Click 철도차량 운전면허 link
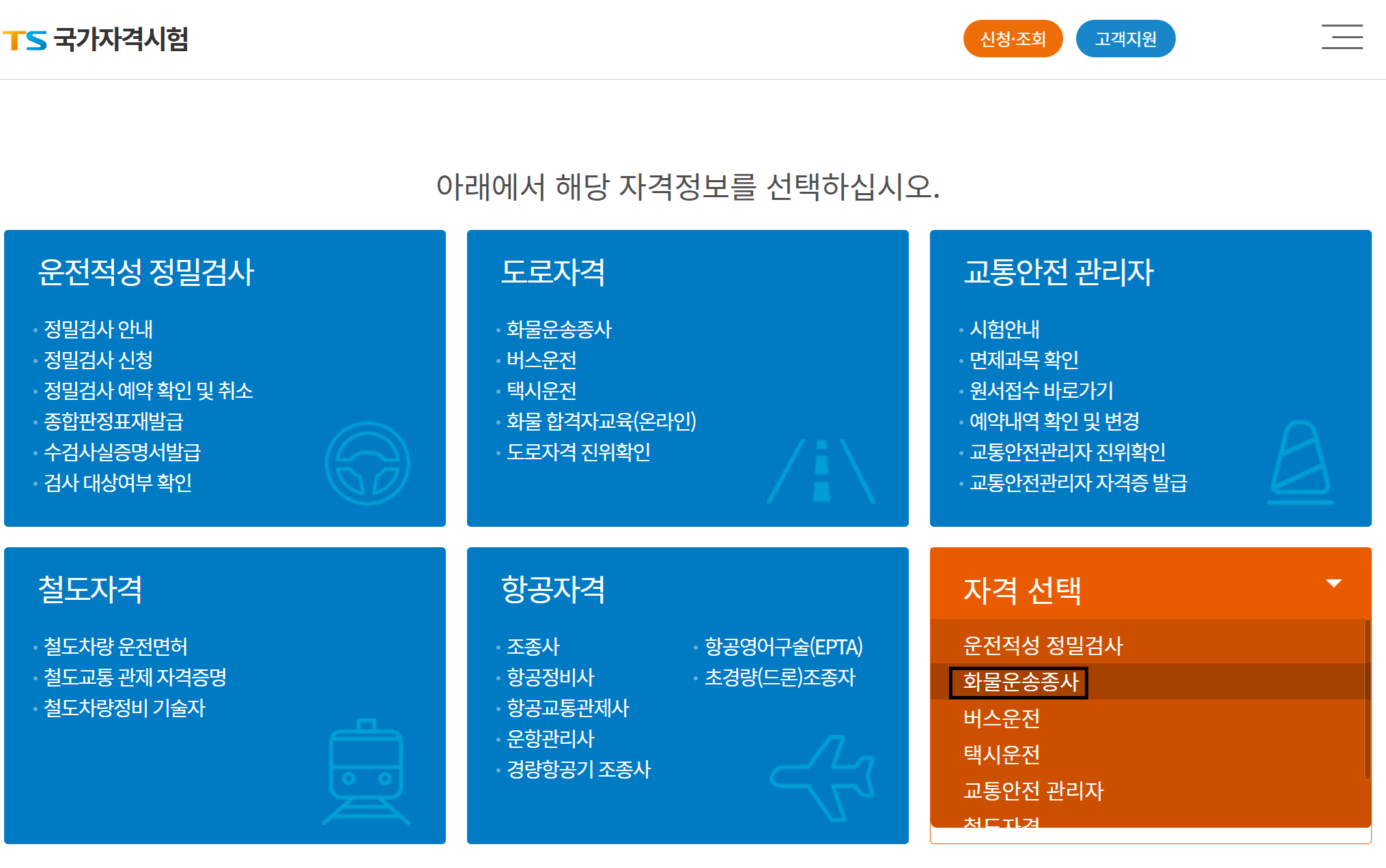 click(115, 646)
